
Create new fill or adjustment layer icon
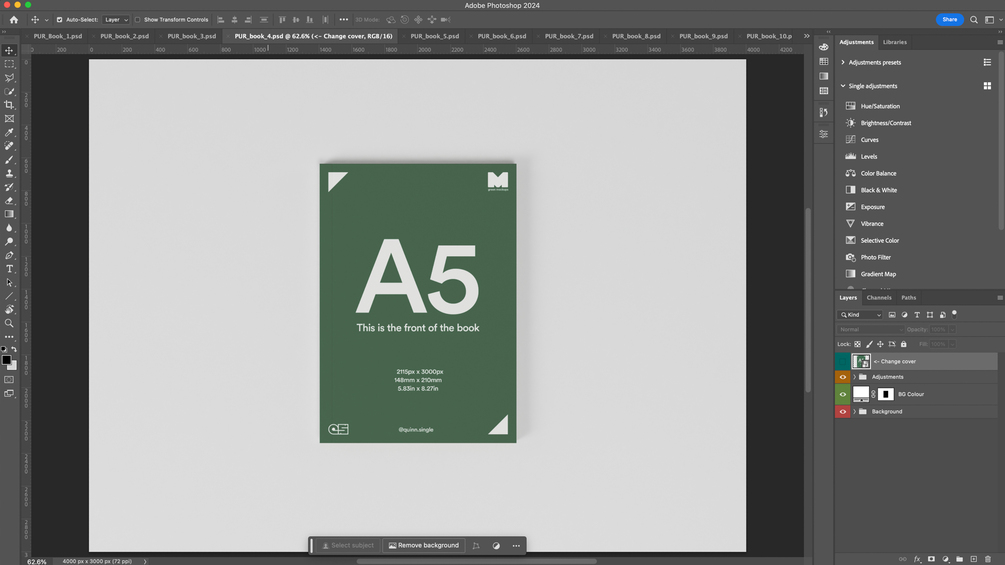pyautogui.click(x=945, y=559)
